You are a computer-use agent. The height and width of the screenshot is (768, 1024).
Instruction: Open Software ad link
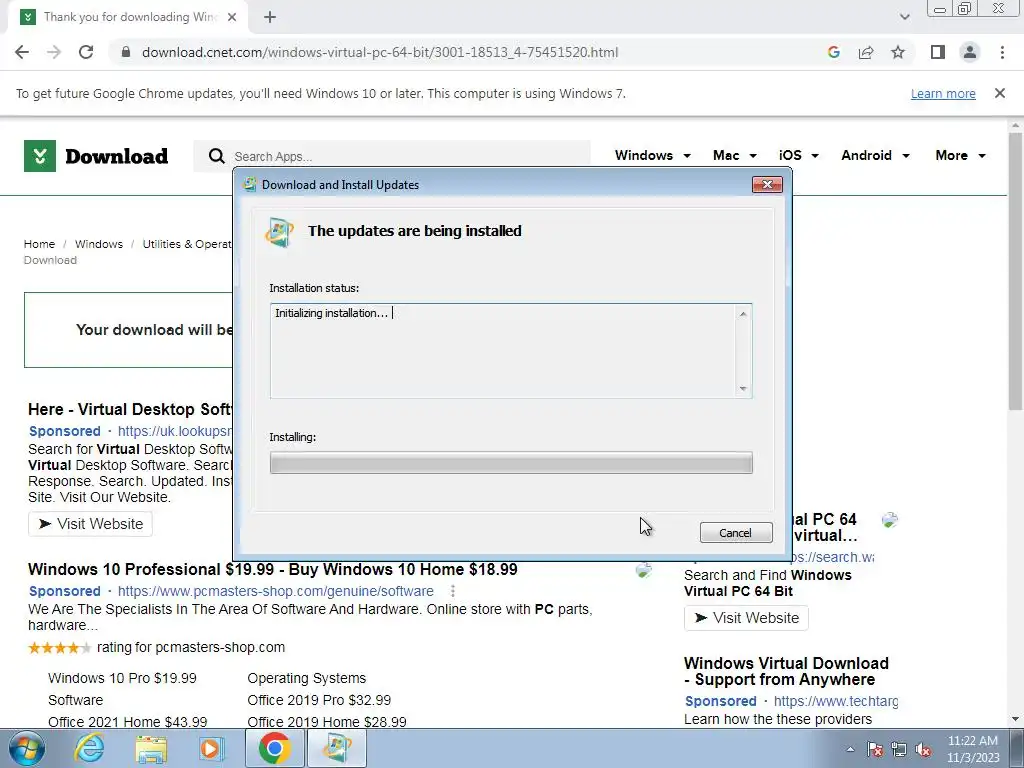[x=75, y=700]
